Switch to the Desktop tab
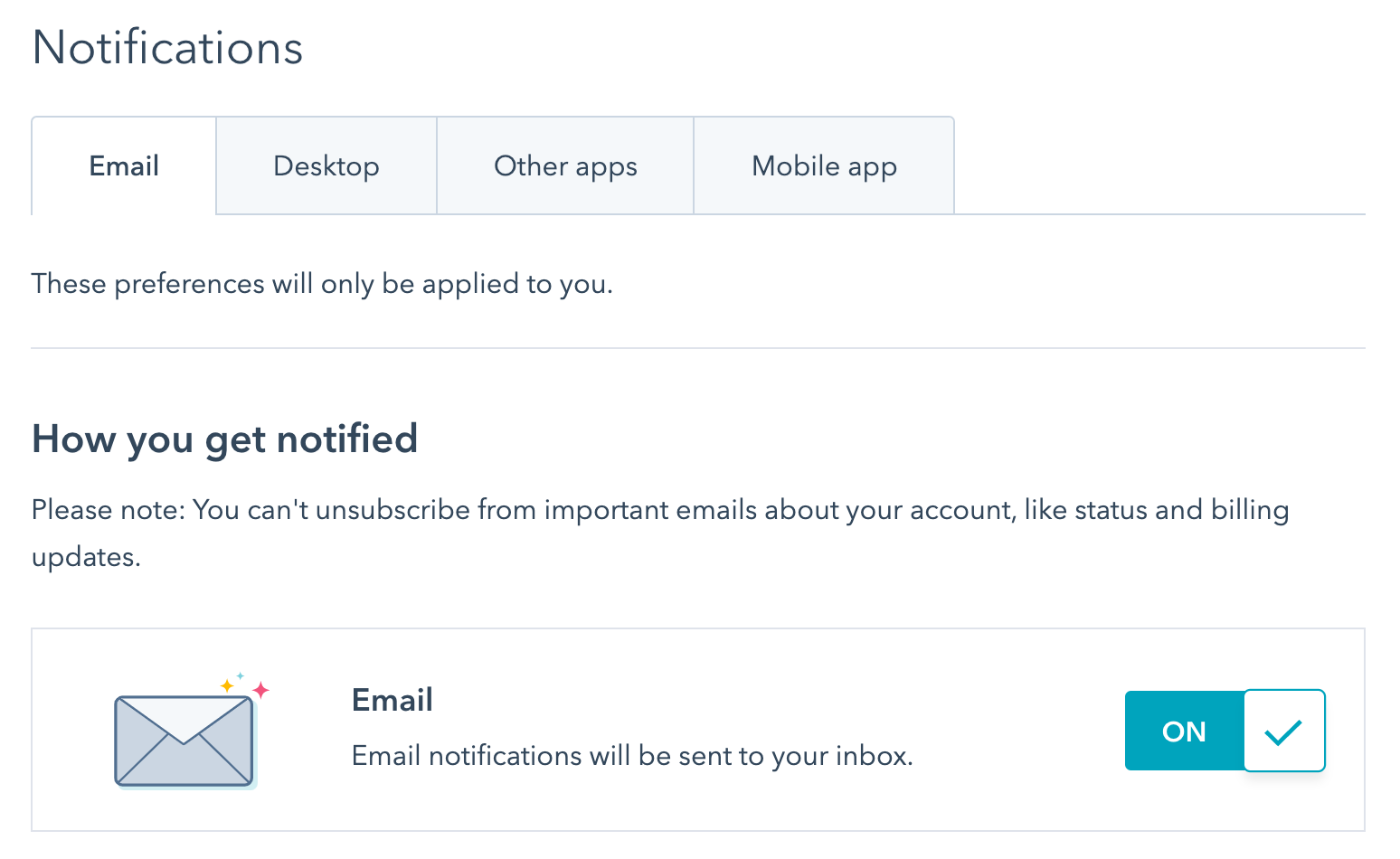 pos(326,165)
